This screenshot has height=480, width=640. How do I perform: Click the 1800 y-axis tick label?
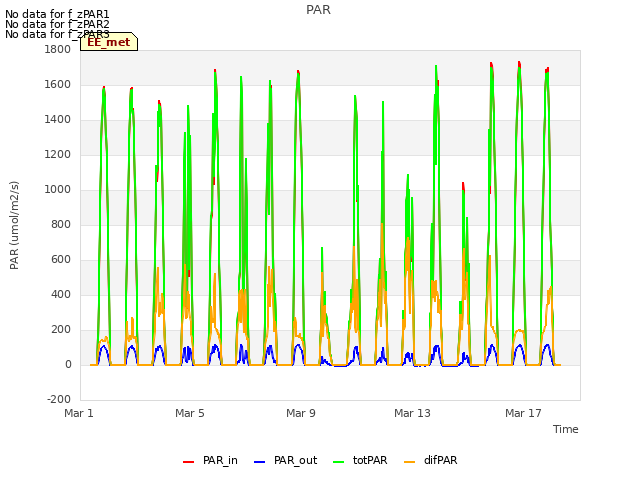(58, 49)
